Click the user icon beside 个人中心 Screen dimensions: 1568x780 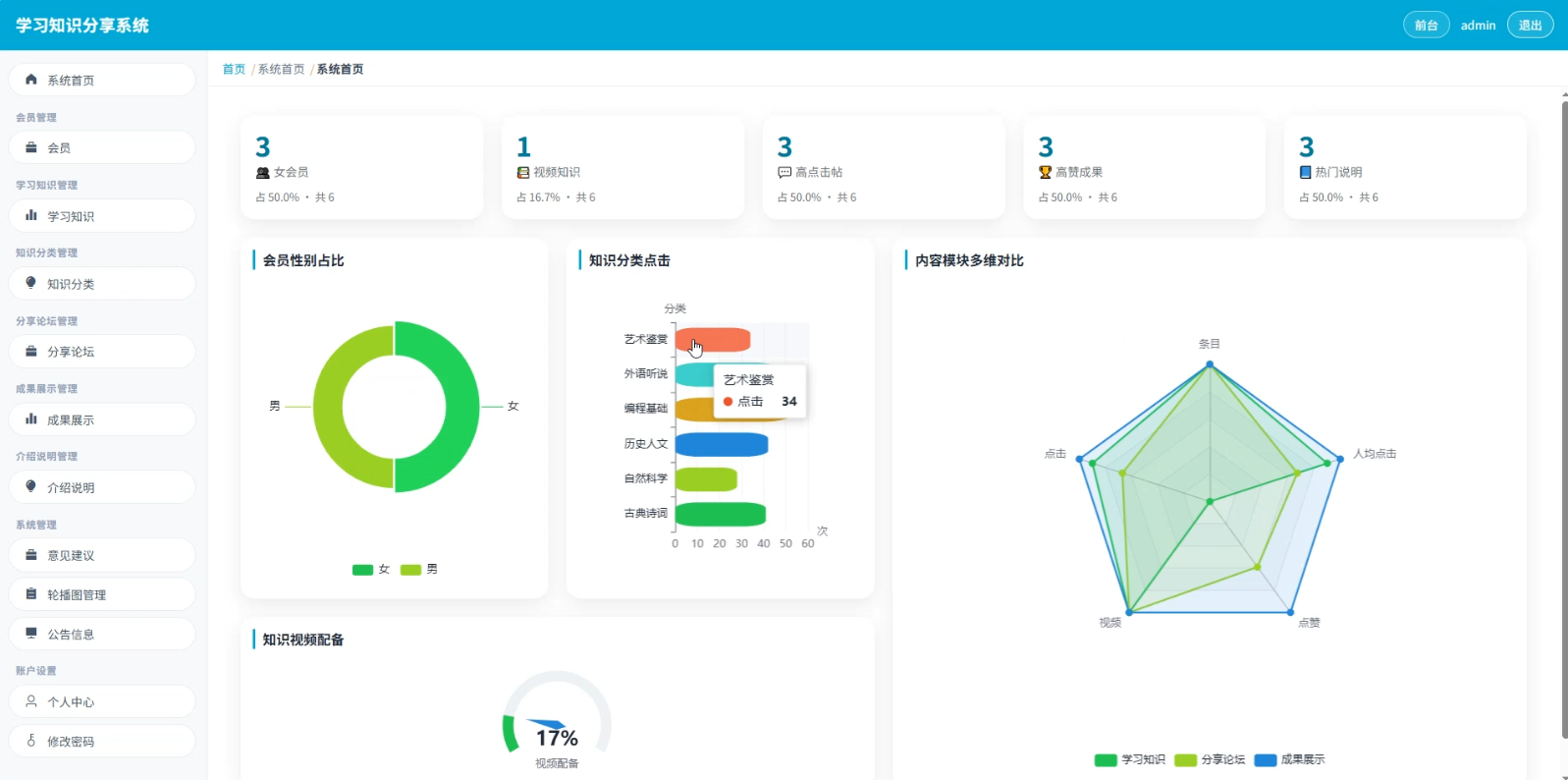31,701
